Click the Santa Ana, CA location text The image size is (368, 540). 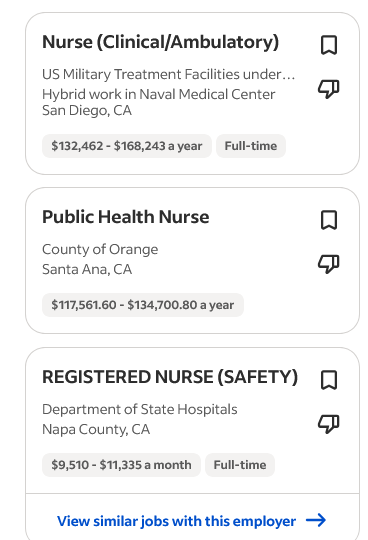(87, 269)
